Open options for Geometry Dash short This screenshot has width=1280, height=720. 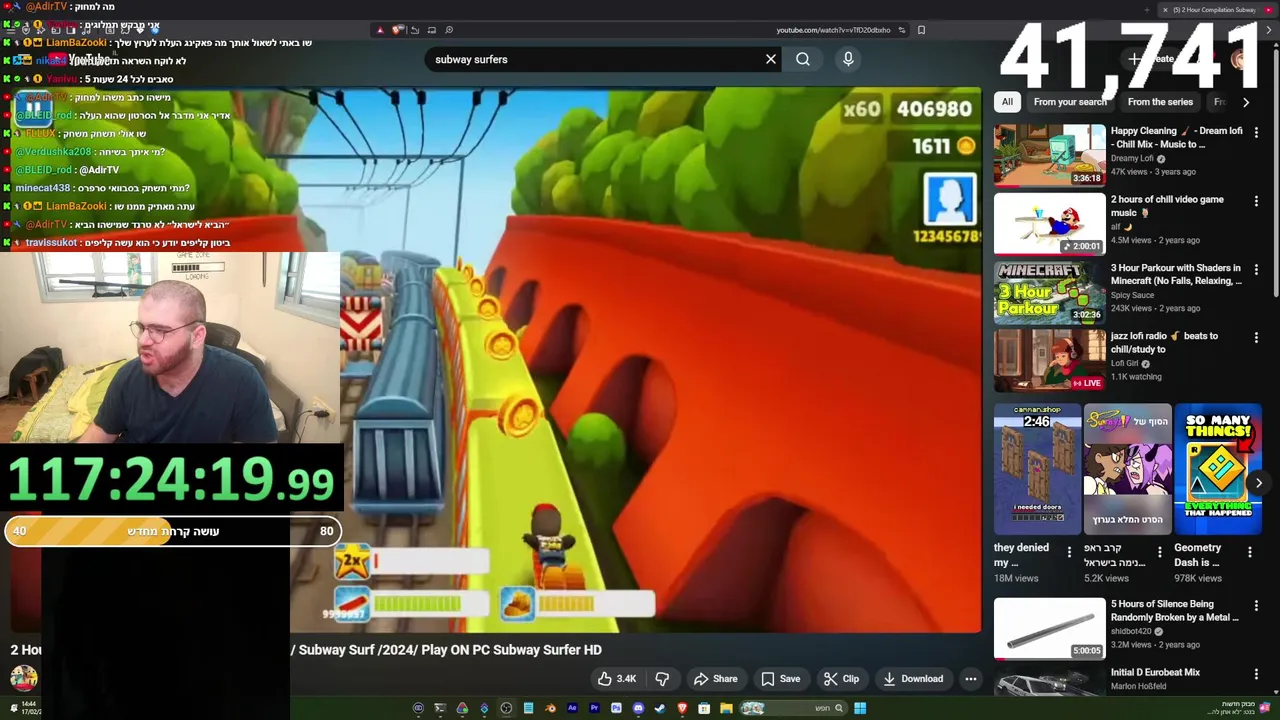point(1250,551)
